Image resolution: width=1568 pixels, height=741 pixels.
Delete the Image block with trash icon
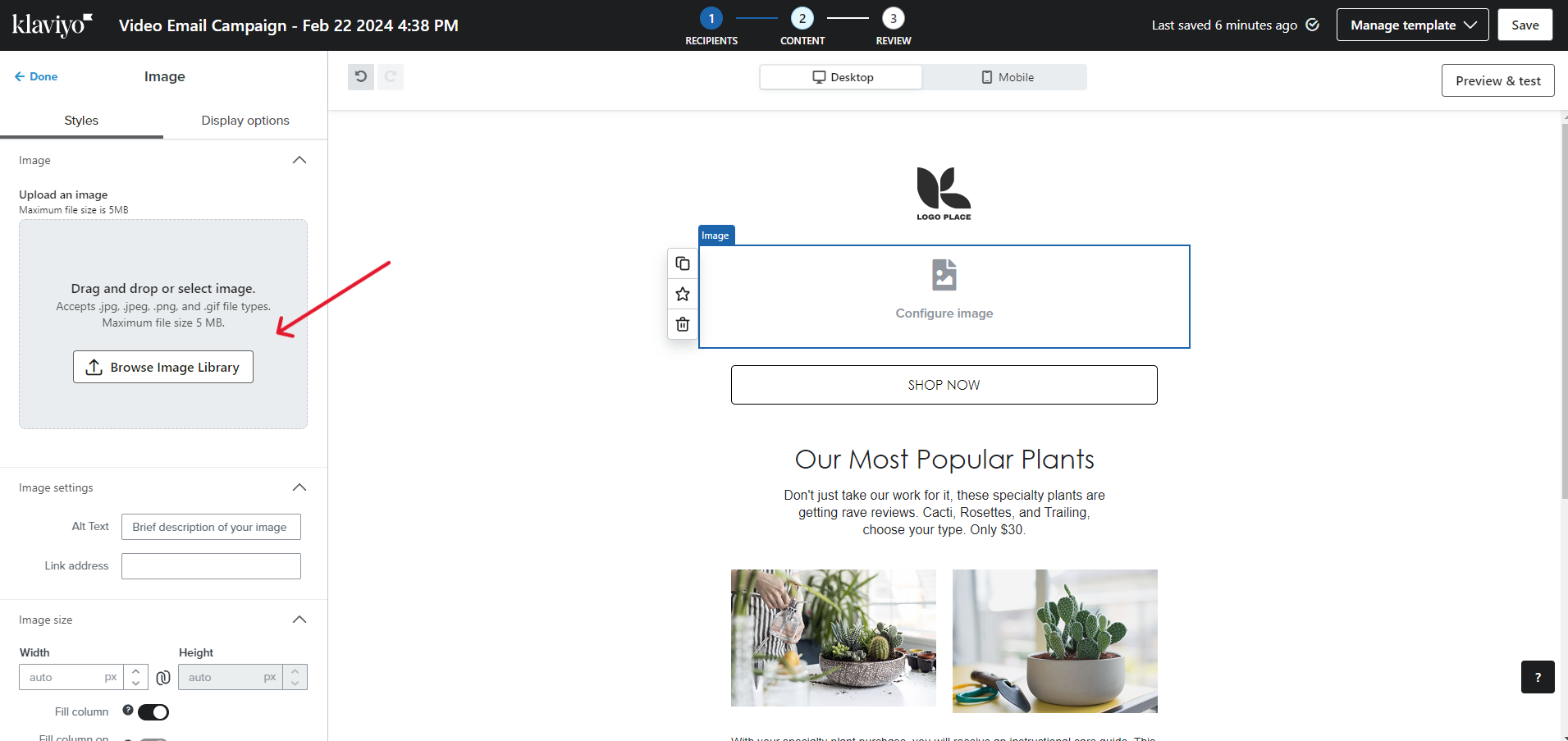pyautogui.click(x=683, y=324)
